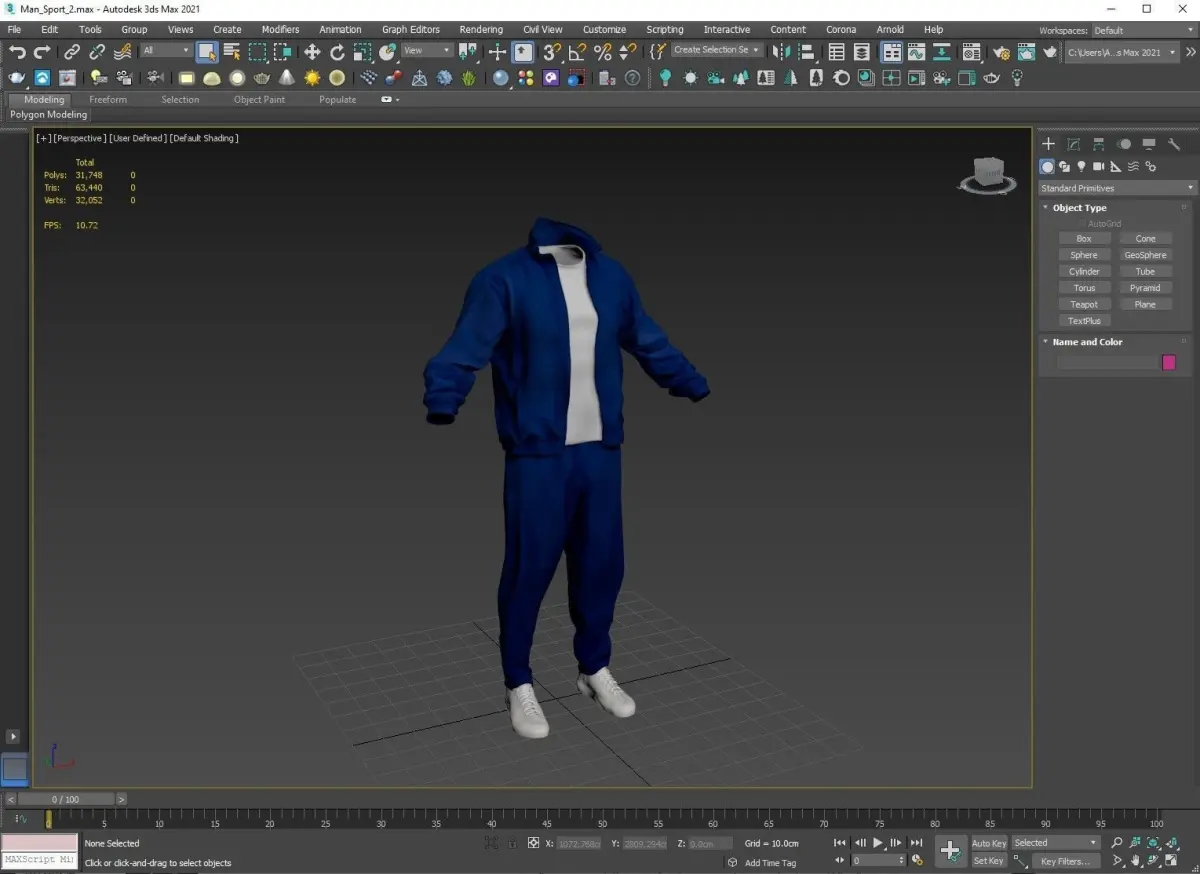Open Select by Name dialog icon

point(232,52)
